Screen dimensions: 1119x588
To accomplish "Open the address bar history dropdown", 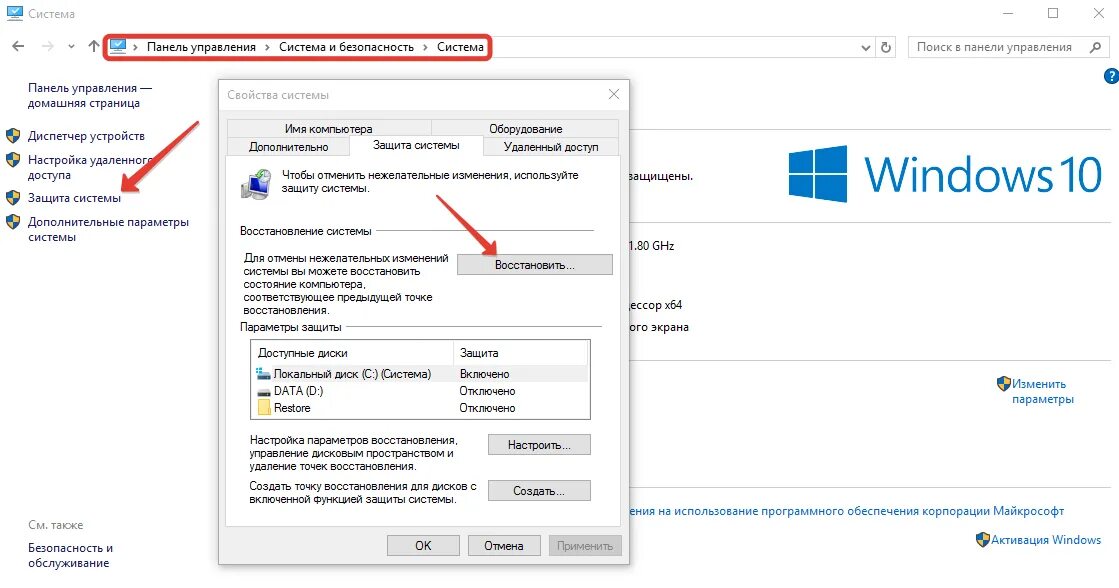I will tap(866, 48).
